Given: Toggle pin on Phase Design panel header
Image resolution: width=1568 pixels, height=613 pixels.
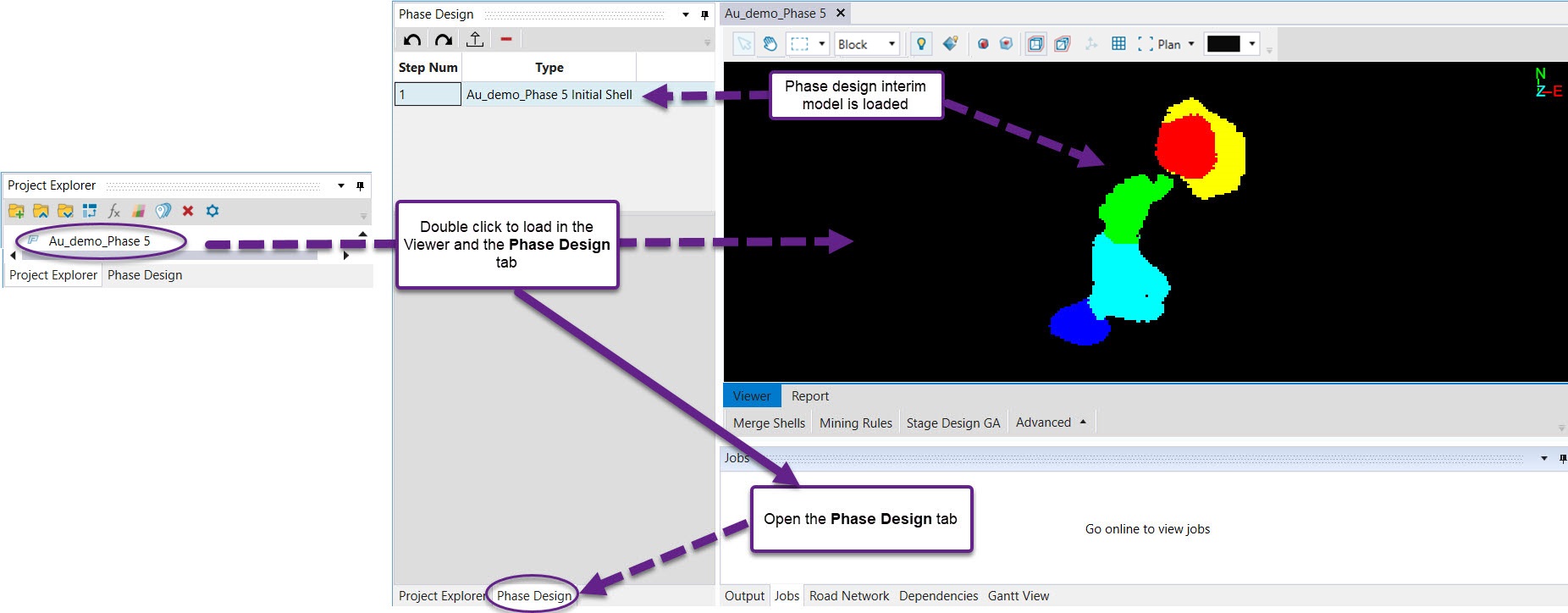Looking at the screenshot, I should pyautogui.click(x=704, y=14).
